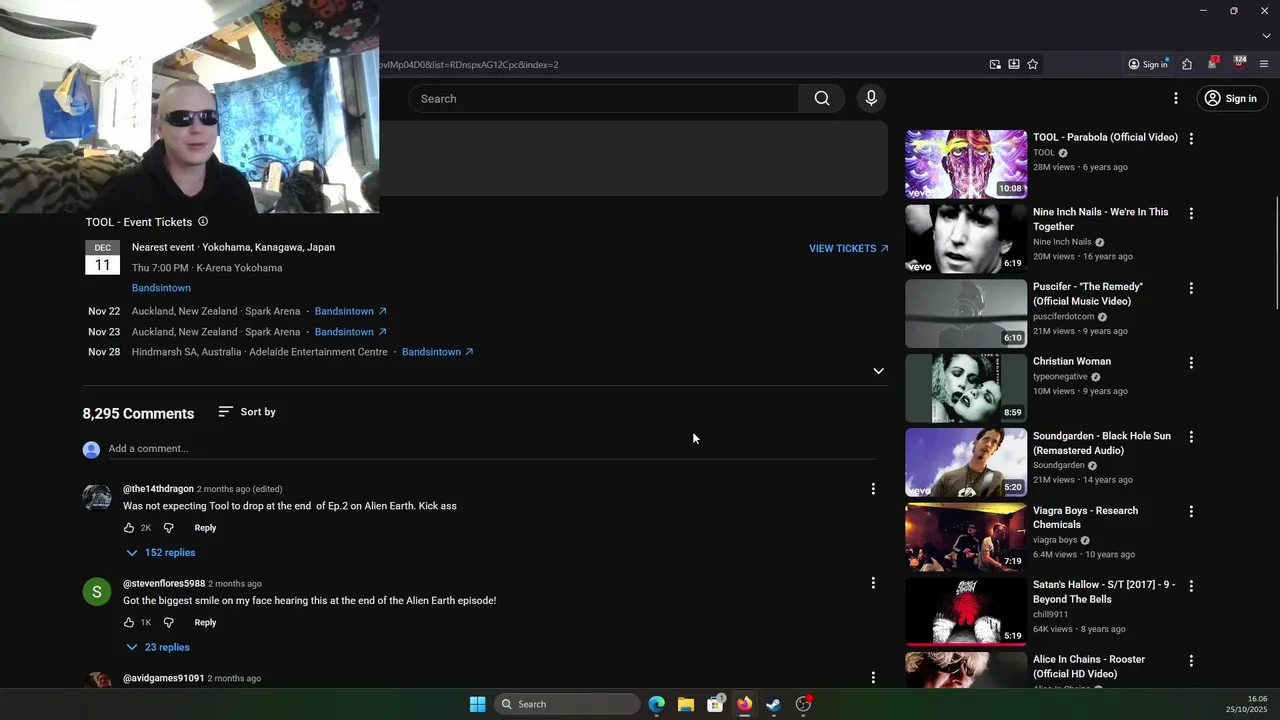Open Microsoft Store from taskbar
The height and width of the screenshot is (720, 1280).
click(x=715, y=704)
